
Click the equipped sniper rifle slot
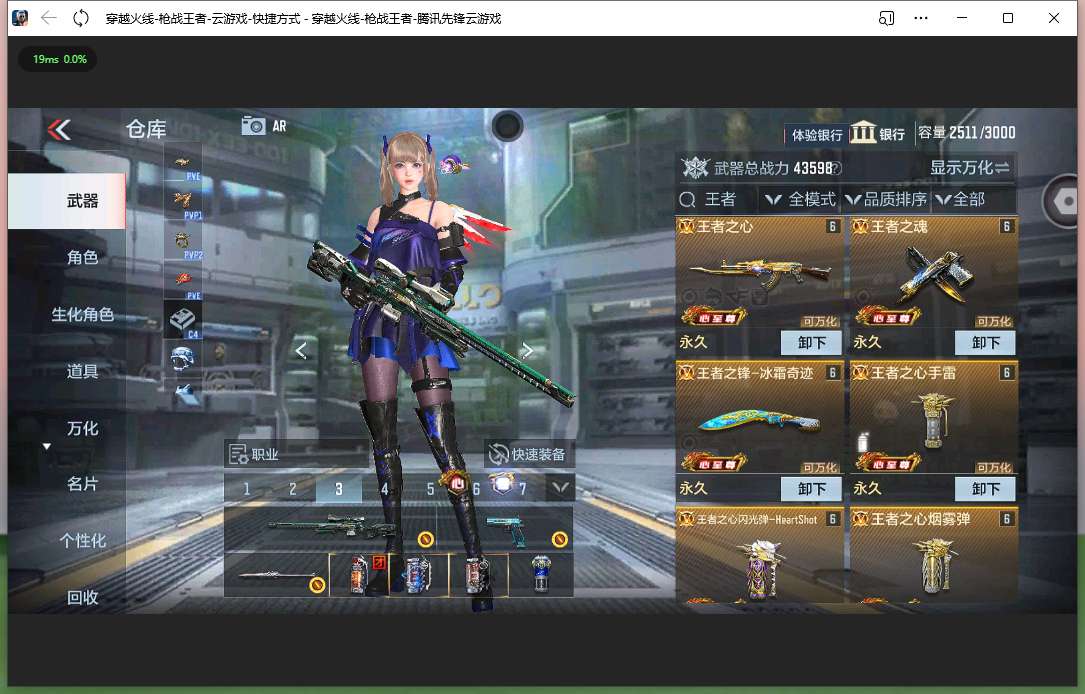pyautogui.click(x=331, y=528)
